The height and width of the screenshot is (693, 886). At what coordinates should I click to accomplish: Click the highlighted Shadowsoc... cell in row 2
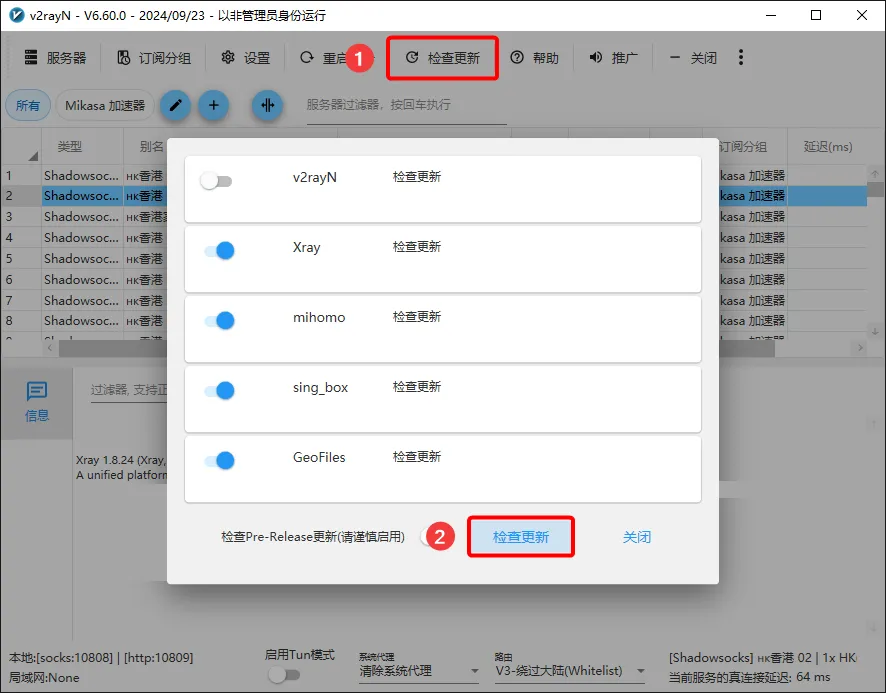[x=82, y=196]
